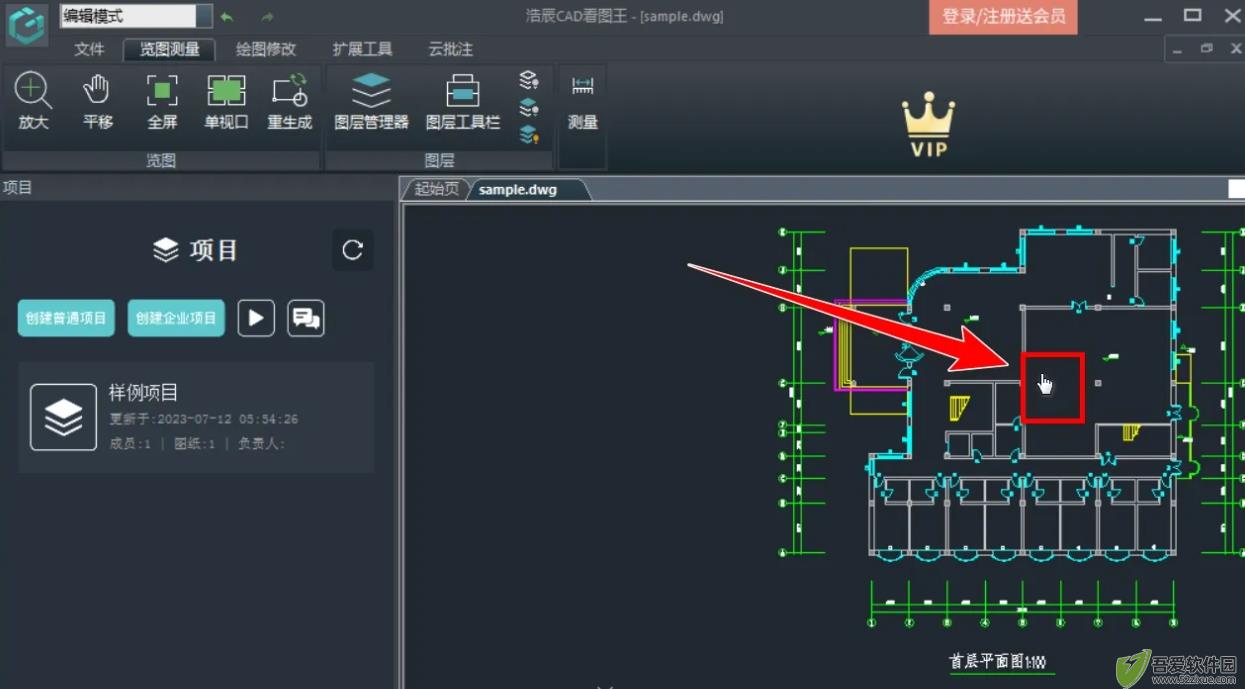Screen dimensions: 1245x689
Task: Click the chat message icon button
Action: [x=306, y=318]
